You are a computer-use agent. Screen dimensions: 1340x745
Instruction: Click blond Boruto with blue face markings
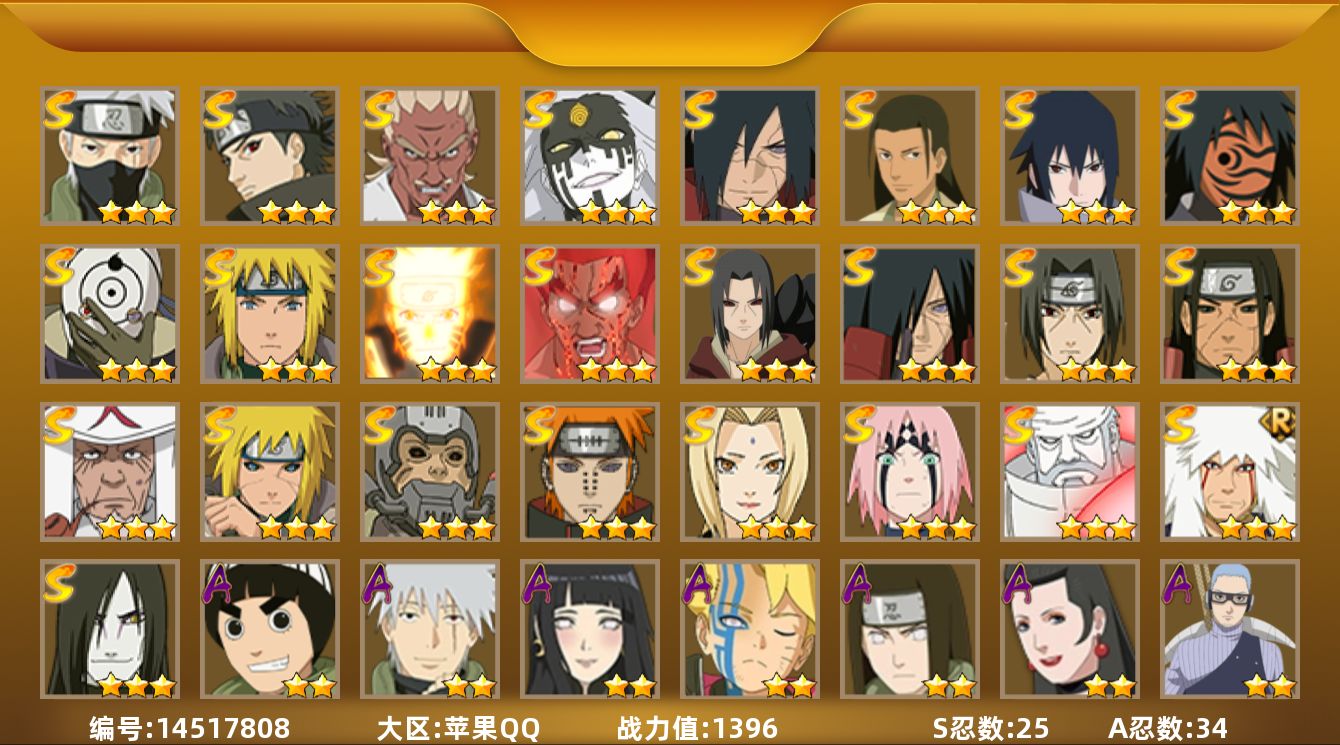749,629
